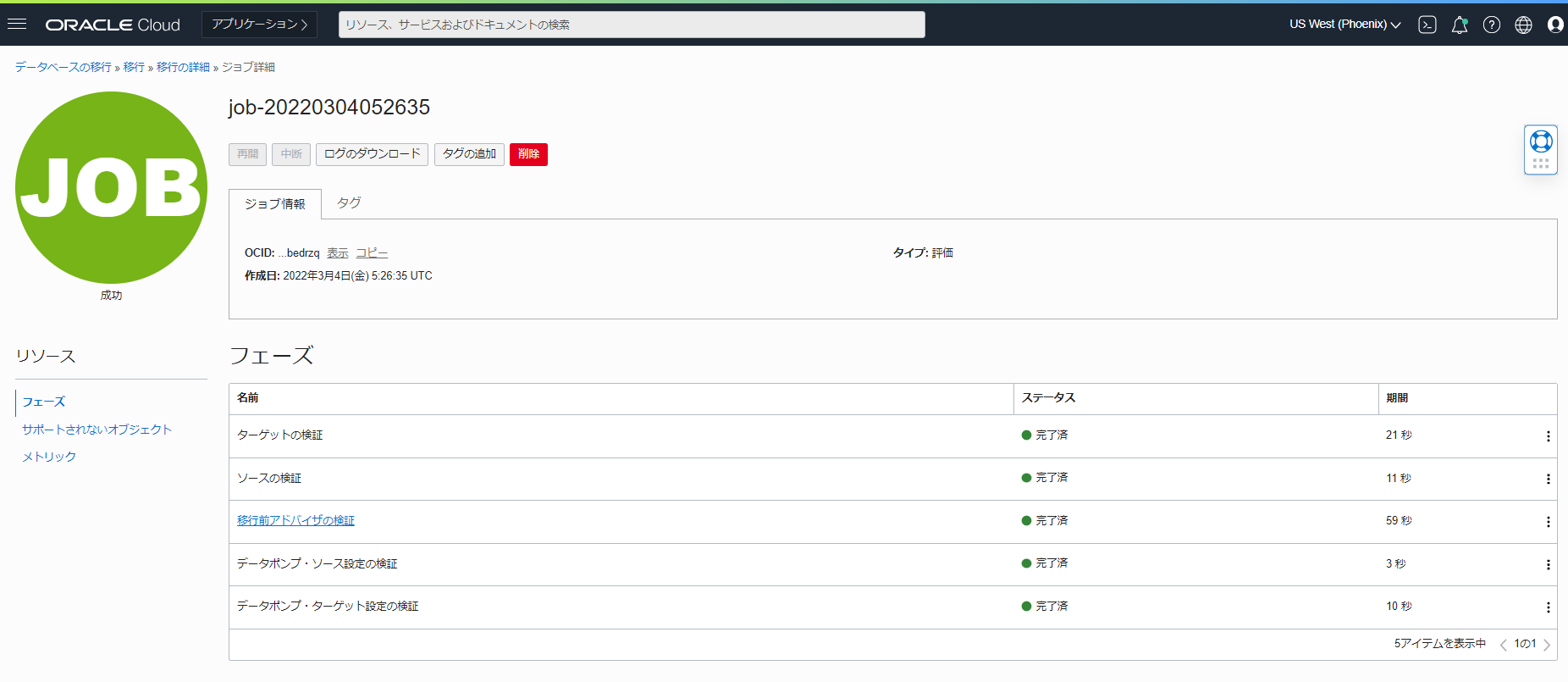This screenshot has height=682, width=1568.
Task: Open actions menu for ソースの検証 row
Action: click(1548, 479)
